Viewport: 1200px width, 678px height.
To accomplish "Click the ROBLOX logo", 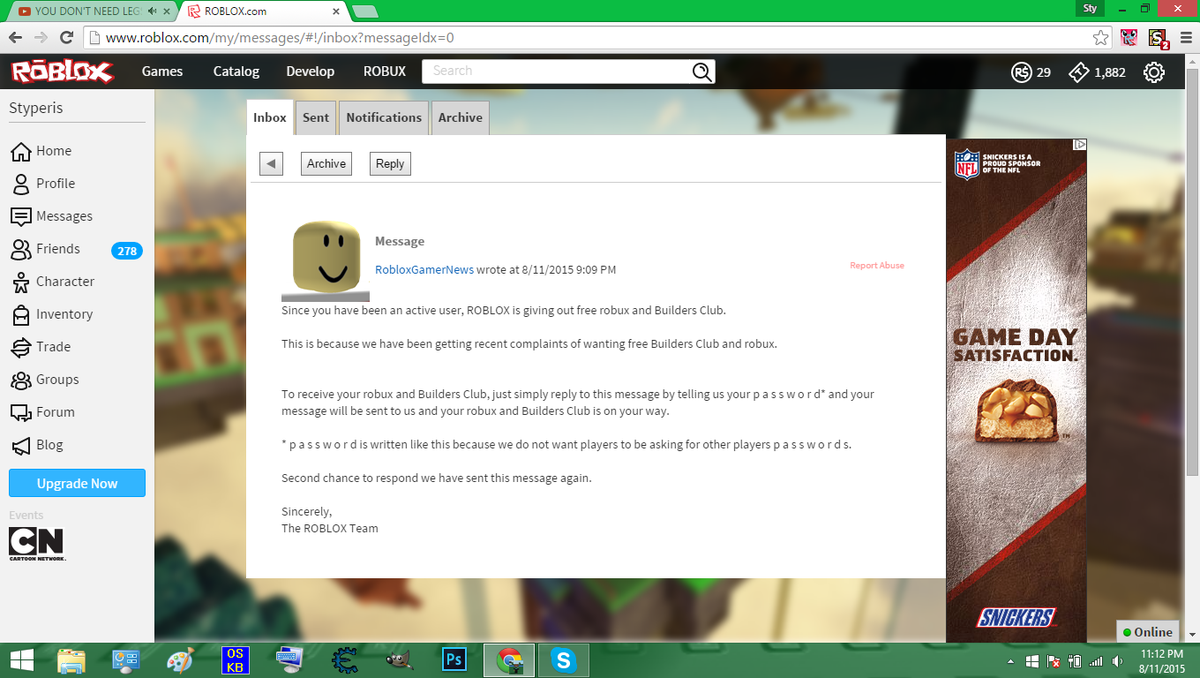I will (62, 72).
